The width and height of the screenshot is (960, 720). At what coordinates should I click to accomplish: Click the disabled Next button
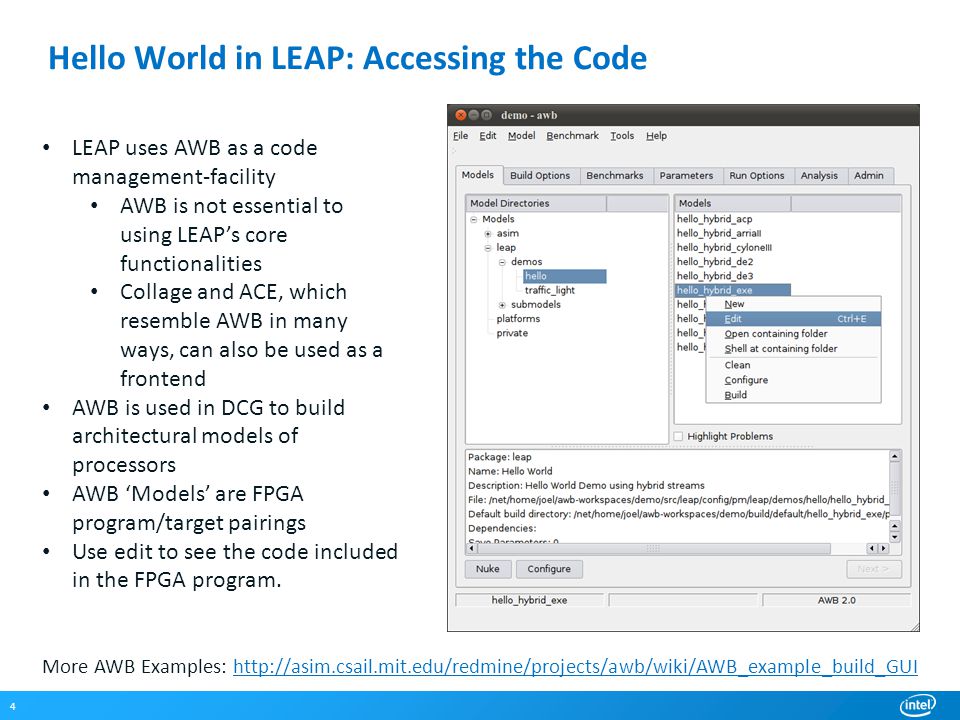pos(874,569)
